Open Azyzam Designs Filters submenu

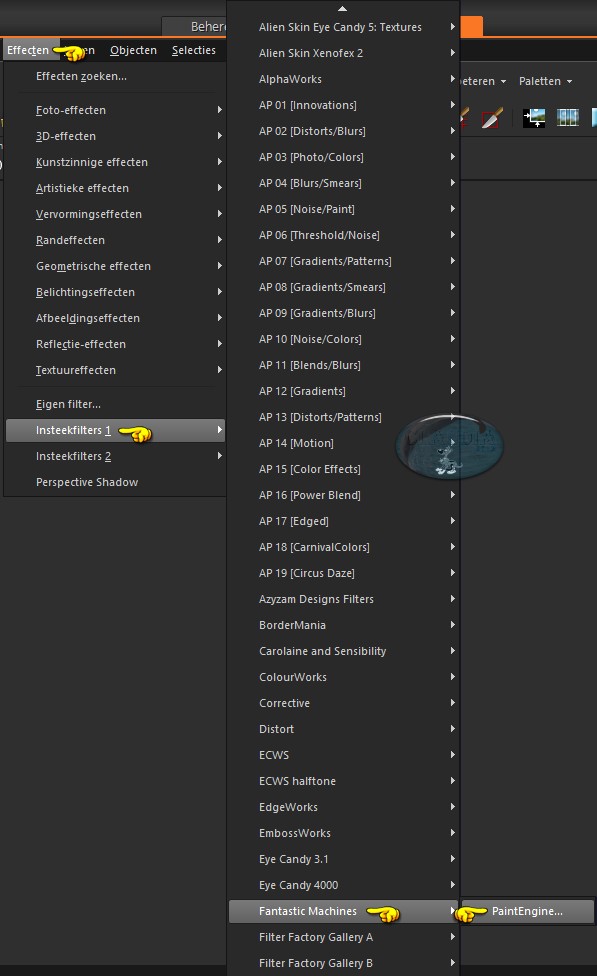[344, 599]
